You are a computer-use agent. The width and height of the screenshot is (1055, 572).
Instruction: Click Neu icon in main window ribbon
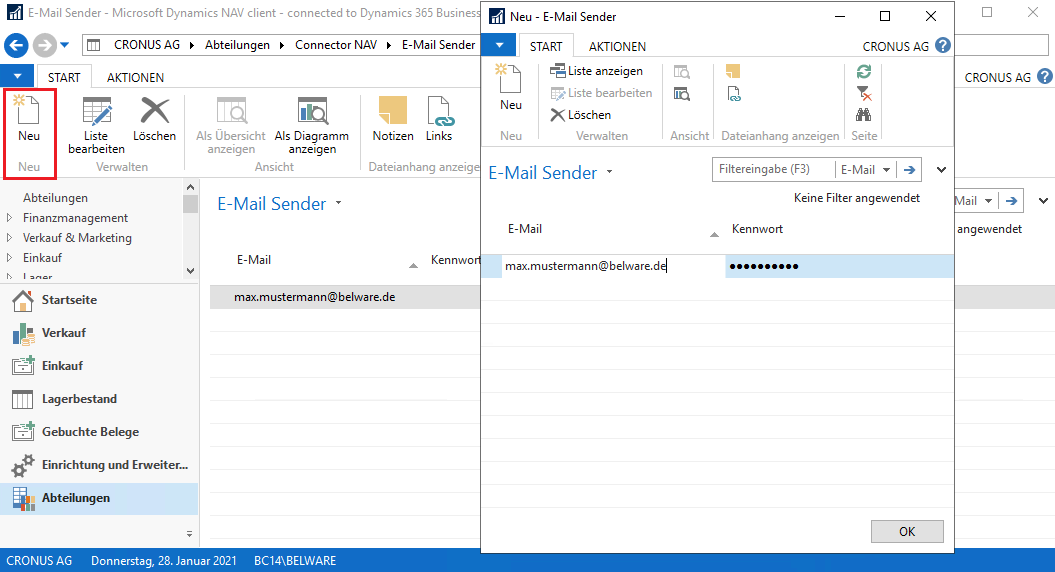pos(29,119)
